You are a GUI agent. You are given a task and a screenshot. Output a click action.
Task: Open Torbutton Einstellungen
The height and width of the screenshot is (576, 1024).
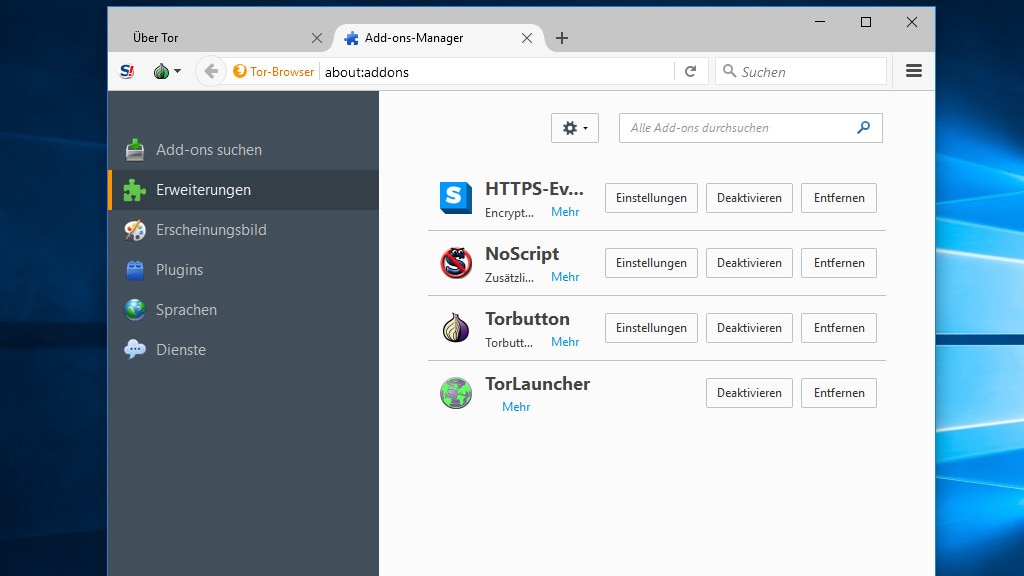point(651,328)
